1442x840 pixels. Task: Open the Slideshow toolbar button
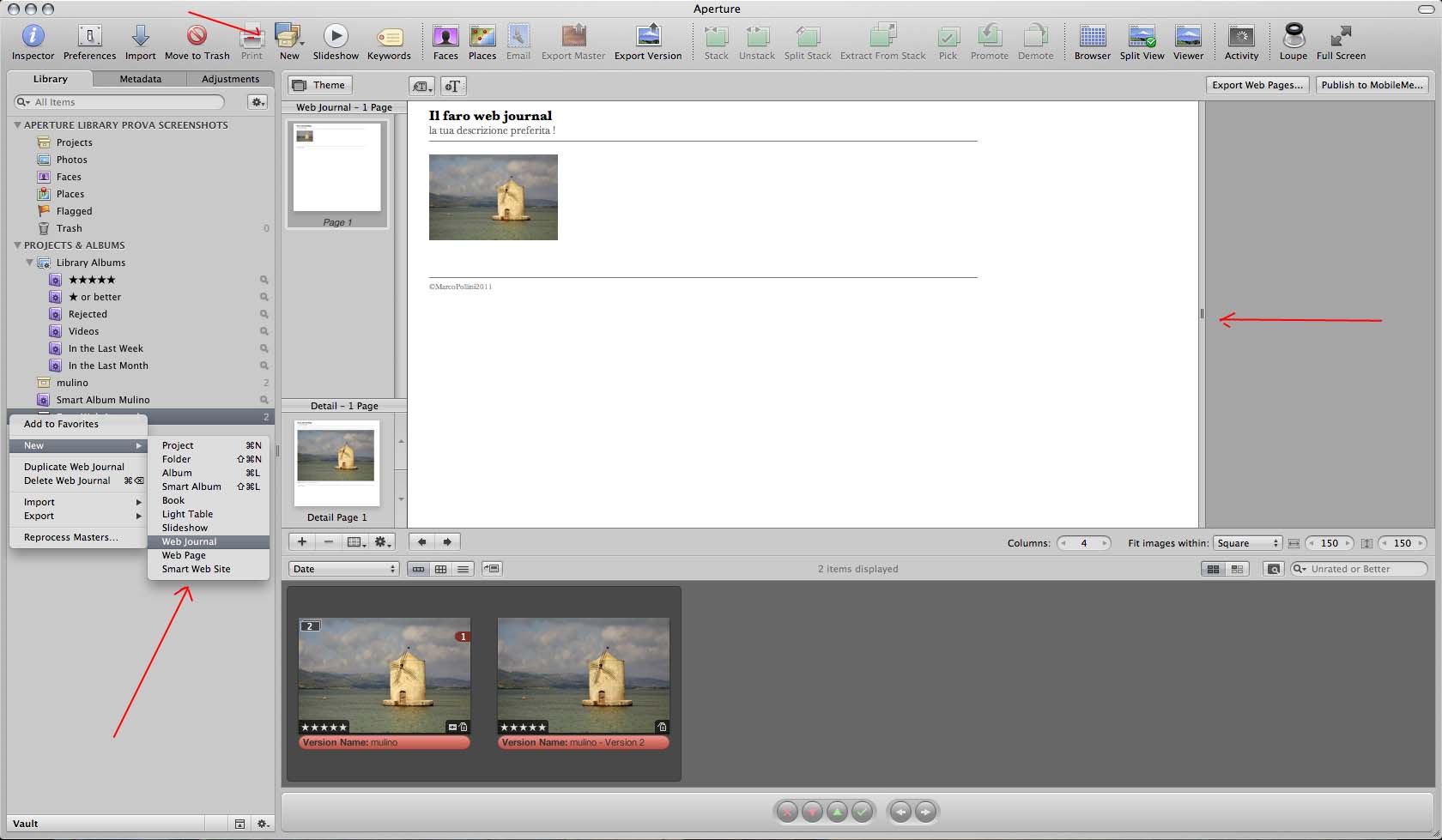336,42
